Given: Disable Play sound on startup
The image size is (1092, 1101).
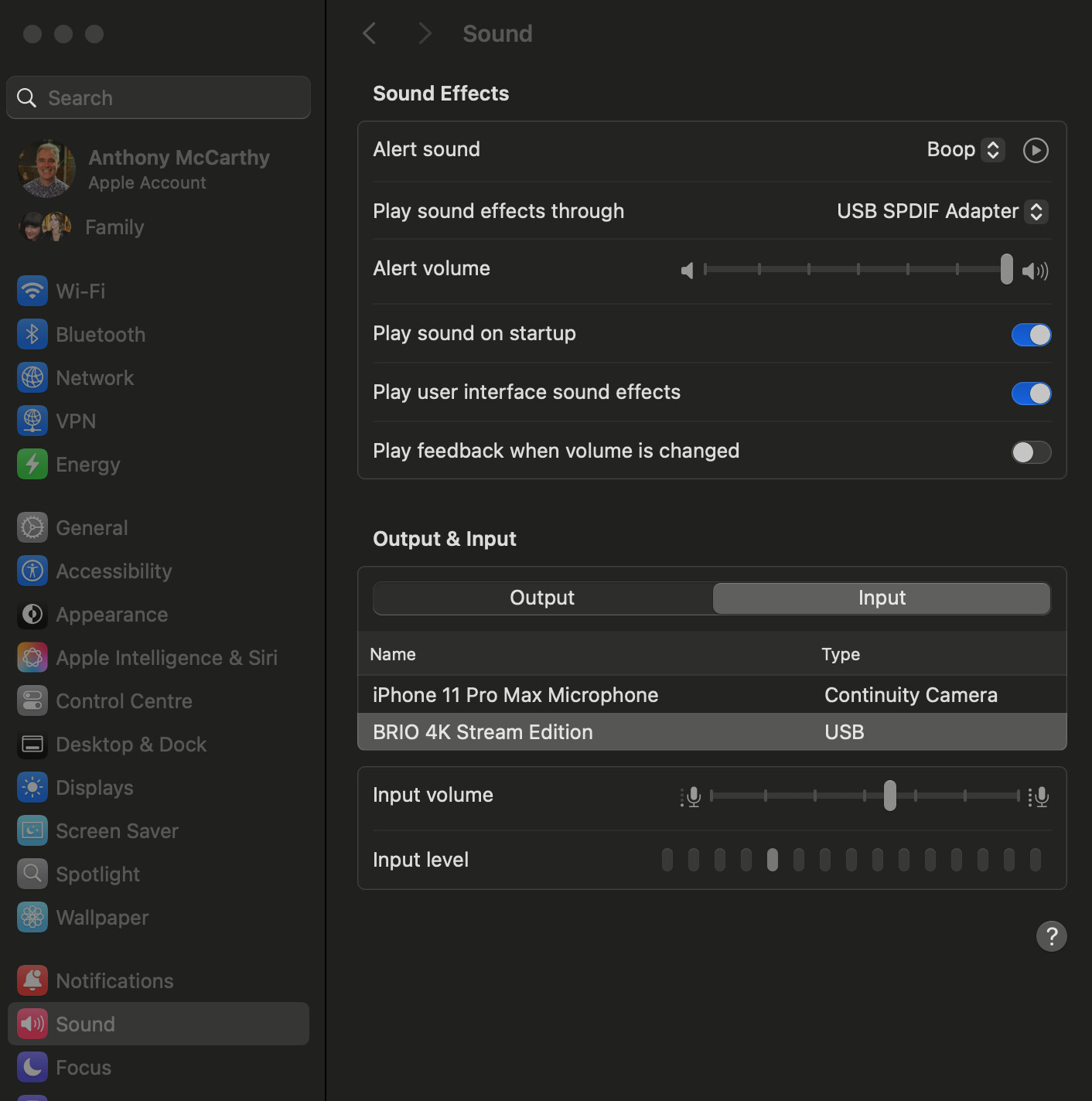Looking at the screenshot, I should click(1031, 335).
